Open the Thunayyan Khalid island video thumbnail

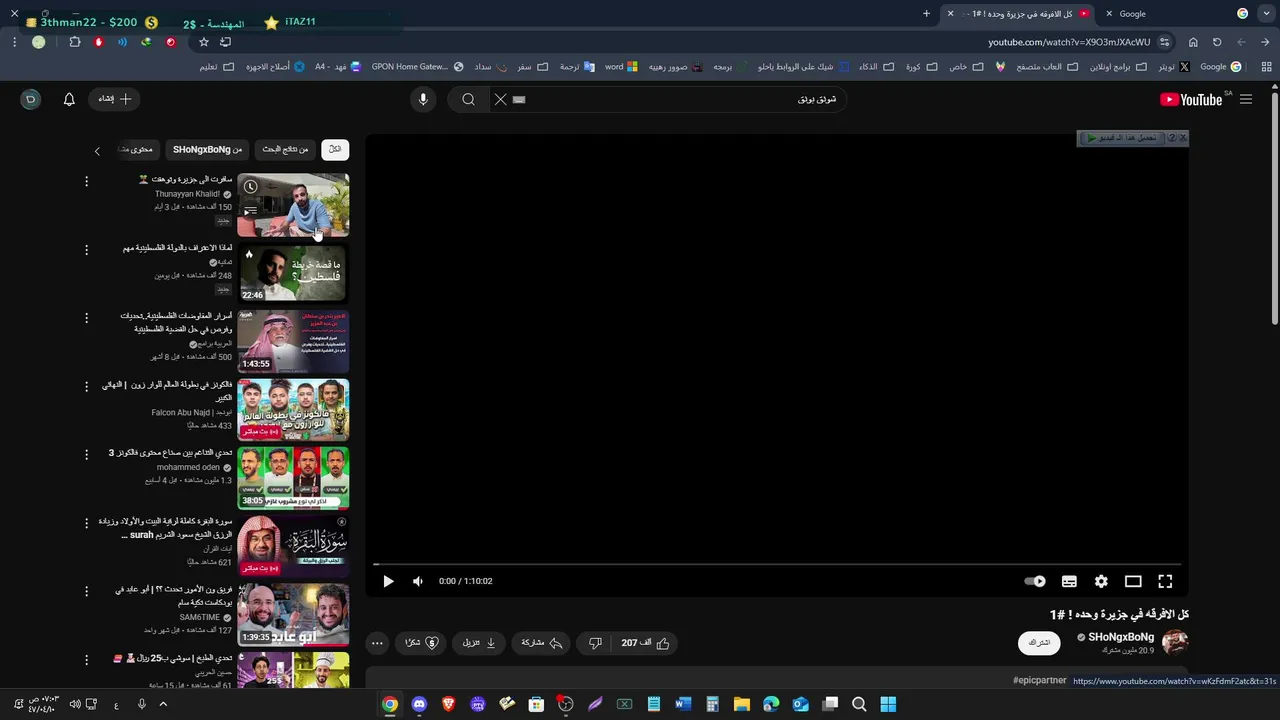click(x=293, y=205)
